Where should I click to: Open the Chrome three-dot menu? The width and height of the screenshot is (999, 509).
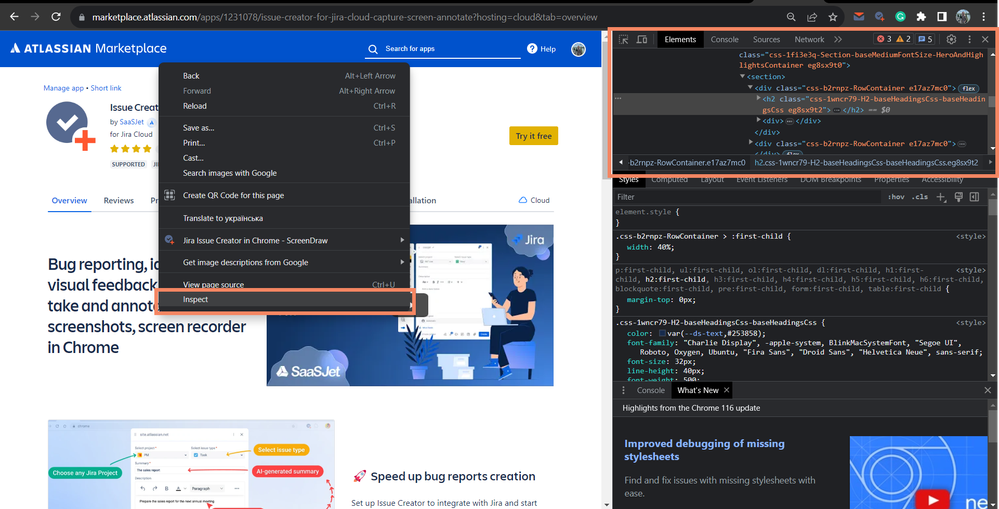[984, 17]
